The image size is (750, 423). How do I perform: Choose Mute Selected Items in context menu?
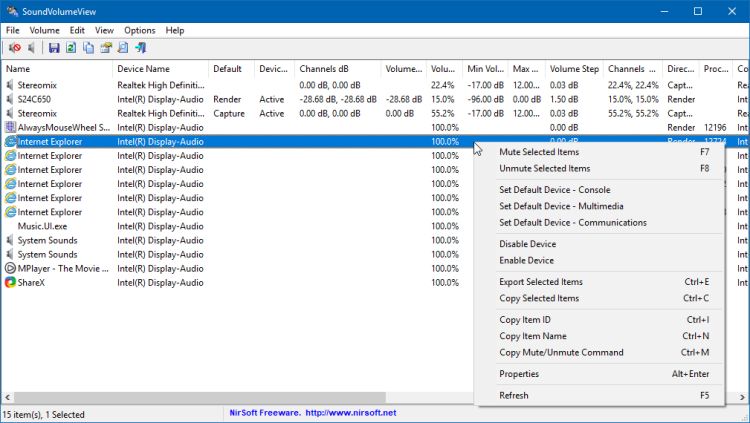coord(538,152)
